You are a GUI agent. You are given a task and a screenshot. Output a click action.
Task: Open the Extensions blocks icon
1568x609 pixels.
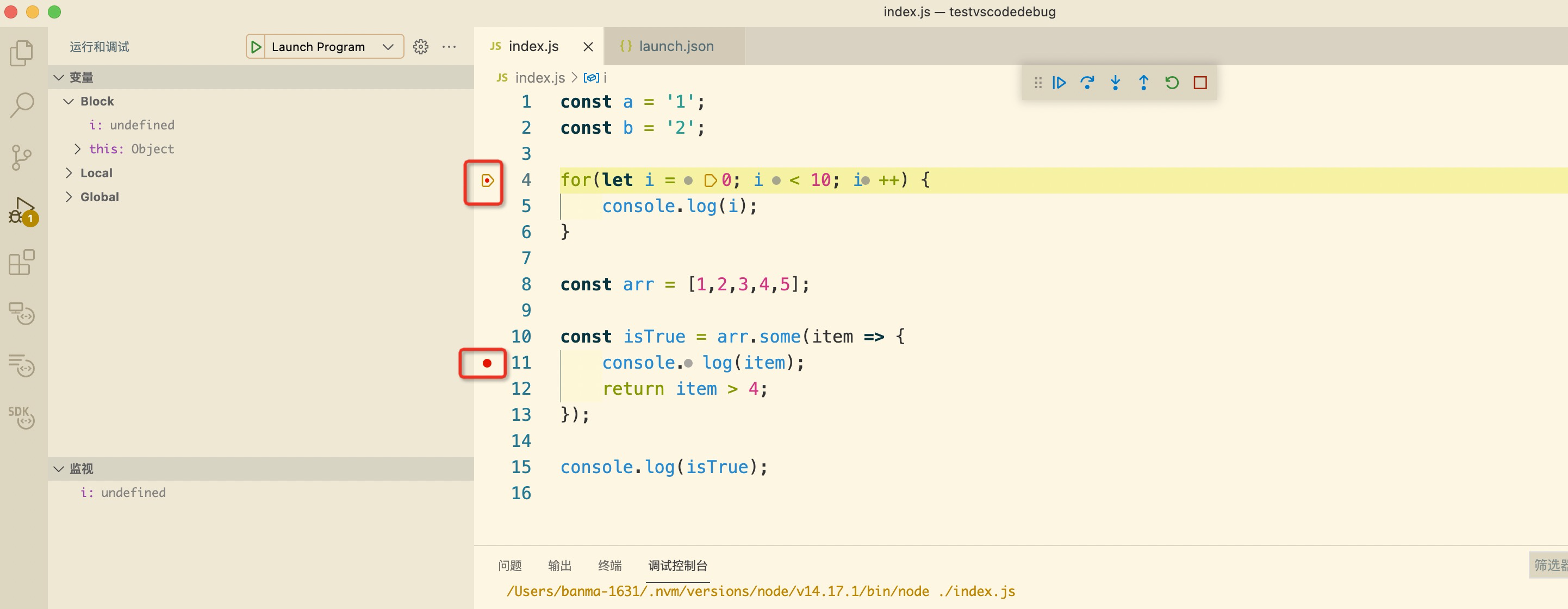point(22,263)
